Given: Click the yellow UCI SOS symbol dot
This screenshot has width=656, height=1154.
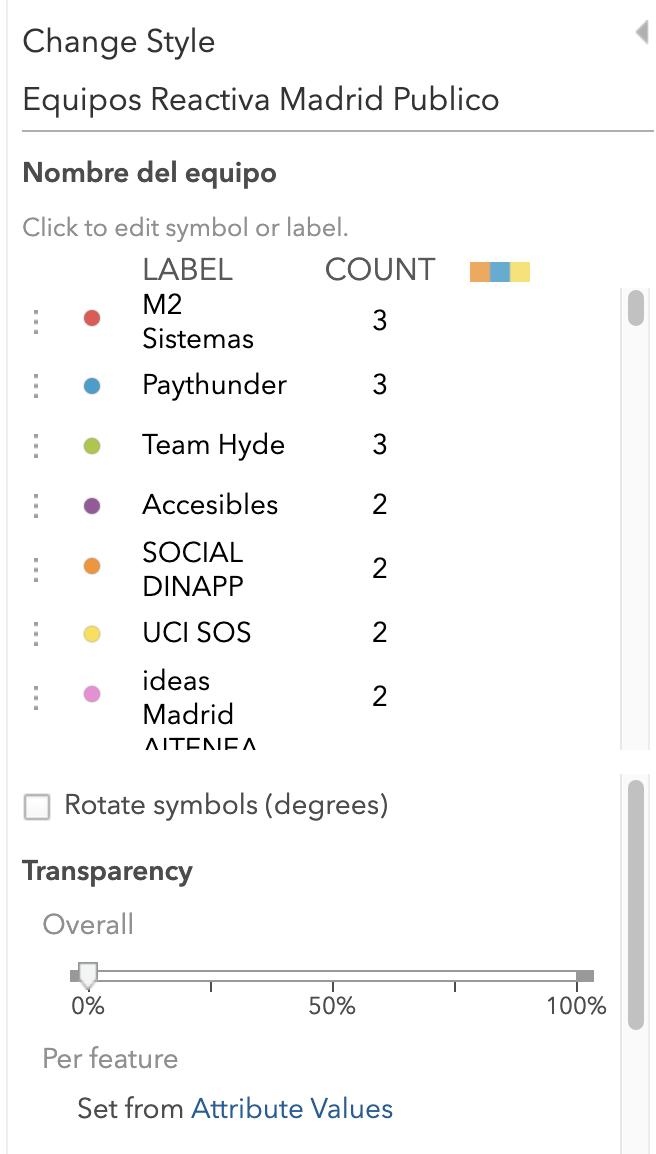Looking at the screenshot, I should (92, 634).
